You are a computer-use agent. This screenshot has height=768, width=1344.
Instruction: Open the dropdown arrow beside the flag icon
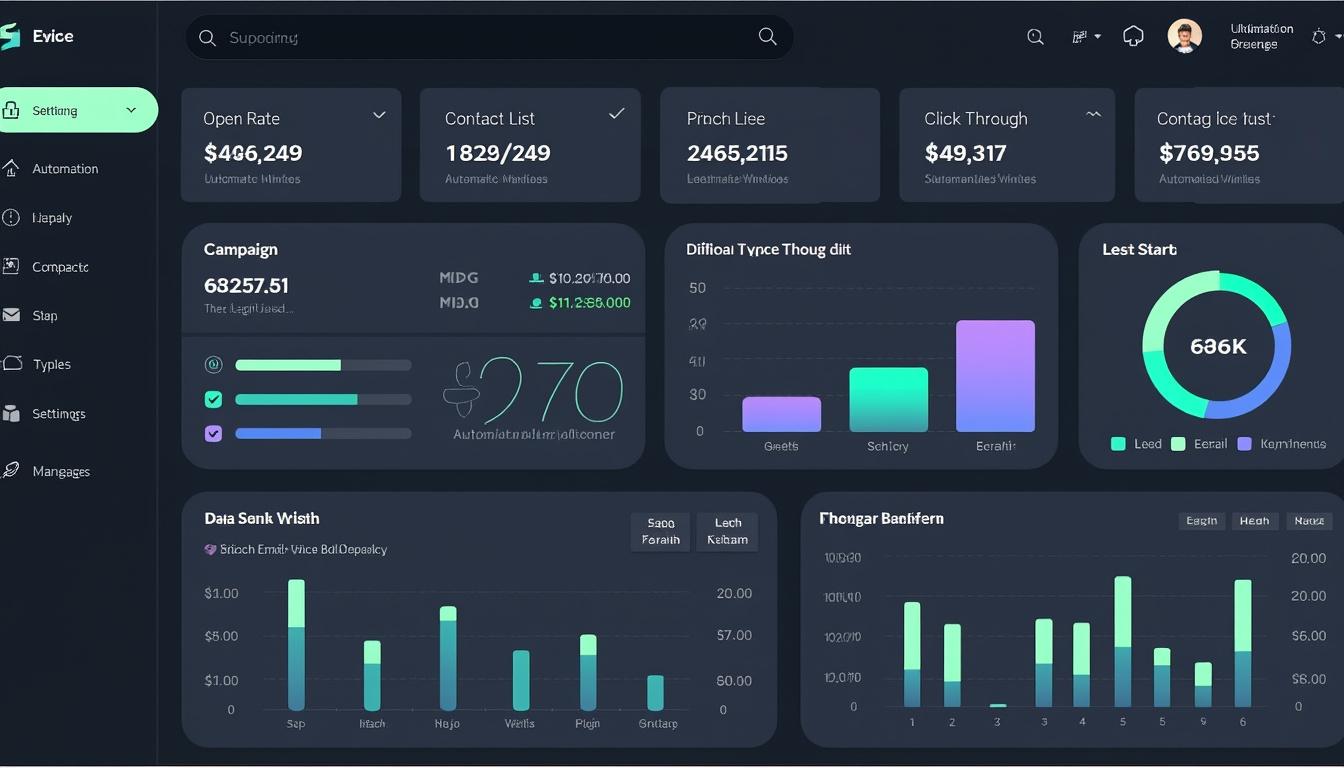tap(1097, 37)
